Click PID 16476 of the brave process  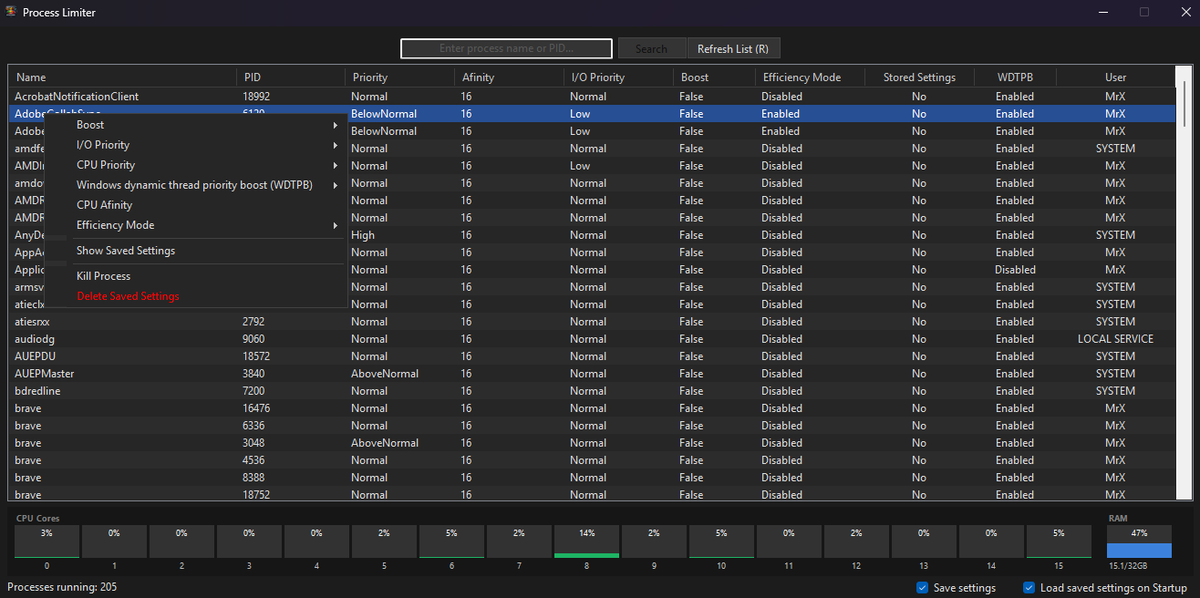coord(256,408)
